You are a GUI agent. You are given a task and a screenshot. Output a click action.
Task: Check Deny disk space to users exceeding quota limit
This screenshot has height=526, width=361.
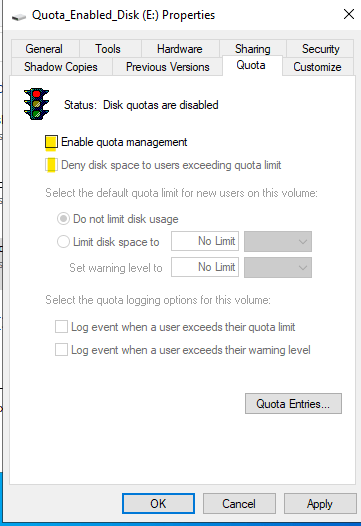click(x=51, y=165)
